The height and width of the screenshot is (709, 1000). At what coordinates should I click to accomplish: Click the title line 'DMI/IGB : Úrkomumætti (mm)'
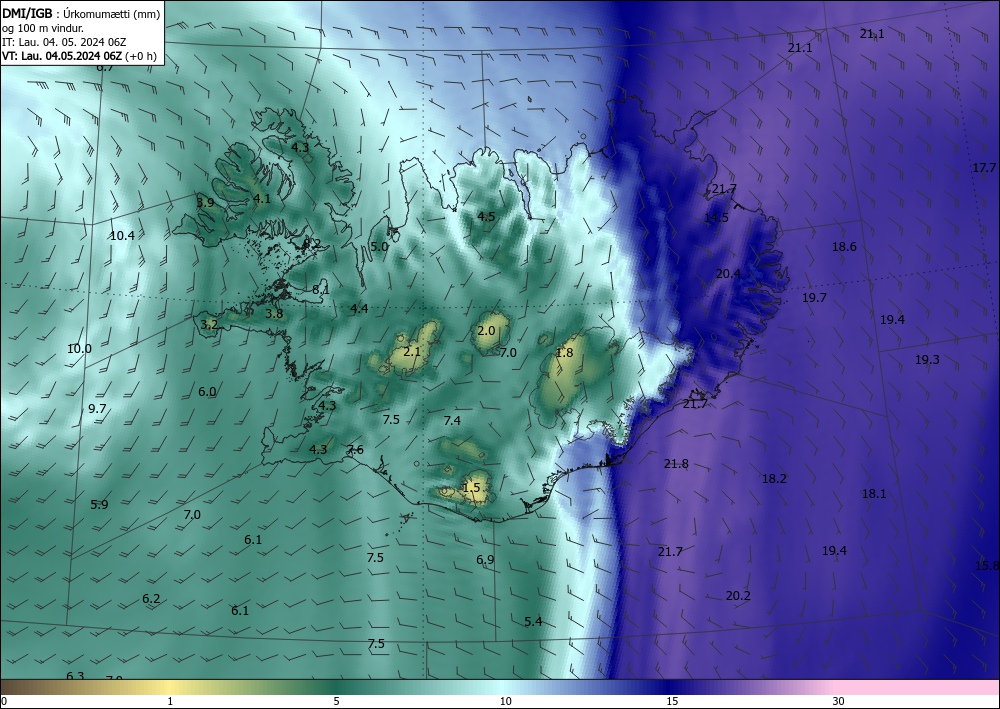80,14
